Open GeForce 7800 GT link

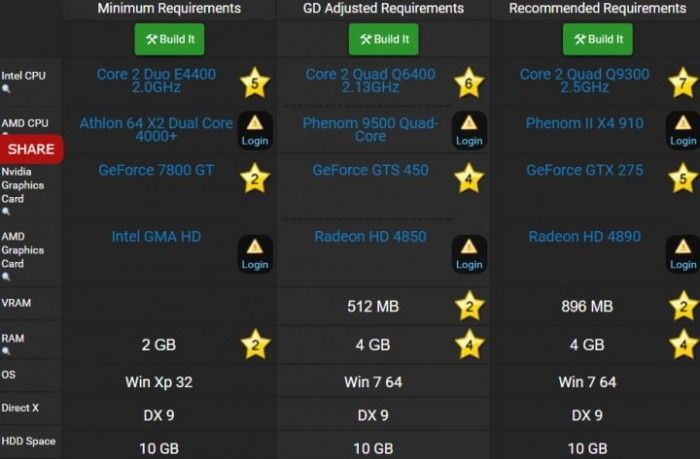(x=156, y=170)
